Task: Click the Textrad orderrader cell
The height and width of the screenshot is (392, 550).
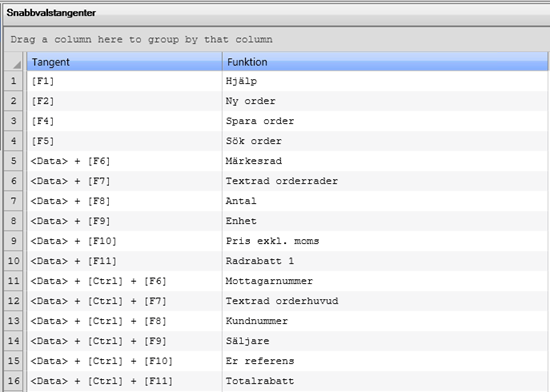Action: 385,181
